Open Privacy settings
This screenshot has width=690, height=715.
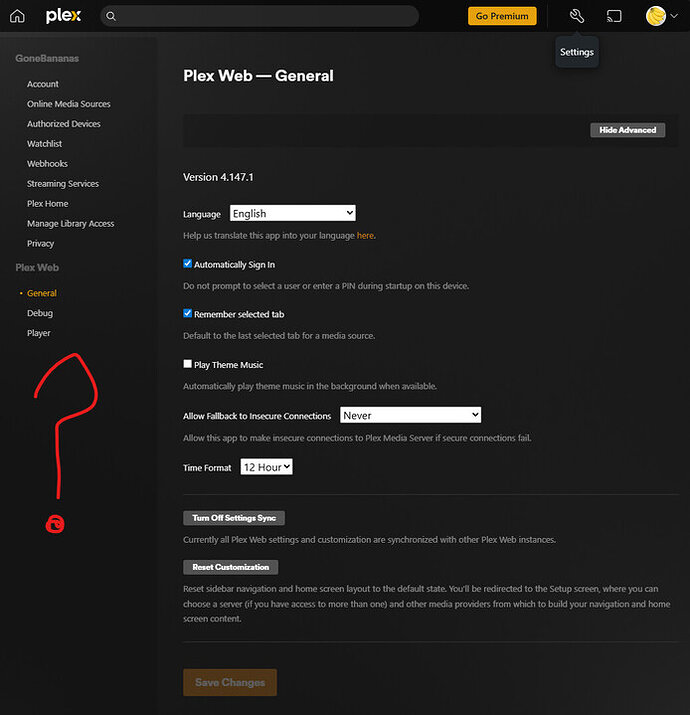pyautogui.click(x=40, y=244)
